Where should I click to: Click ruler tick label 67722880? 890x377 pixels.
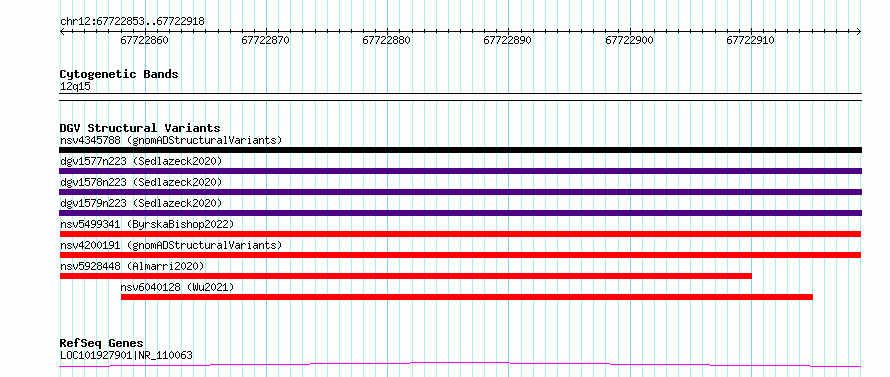387,40
